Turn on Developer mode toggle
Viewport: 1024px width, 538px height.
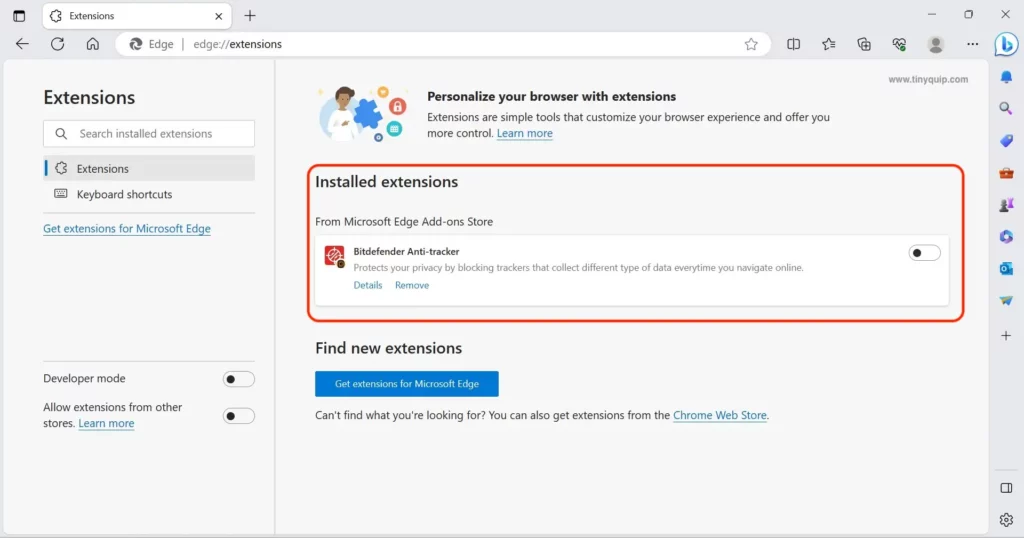[238, 379]
